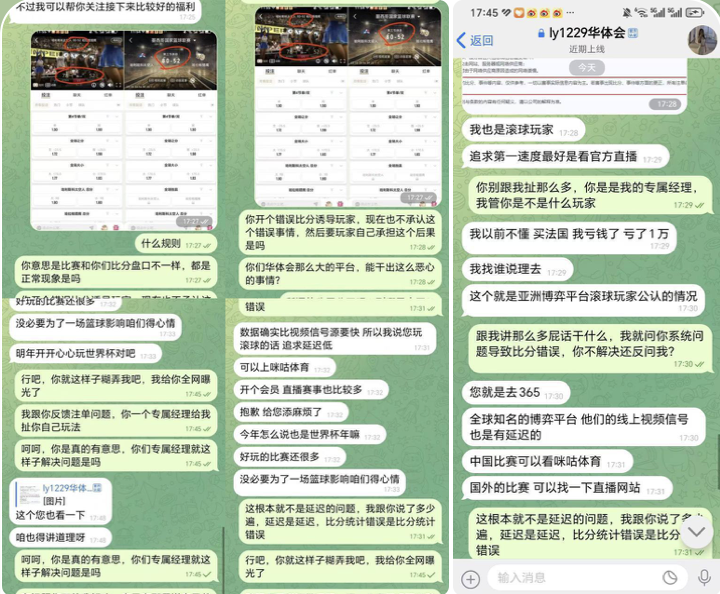Tap the back arrow labeled 返回
This screenshot has width=720, height=594.
click(474, 40)
